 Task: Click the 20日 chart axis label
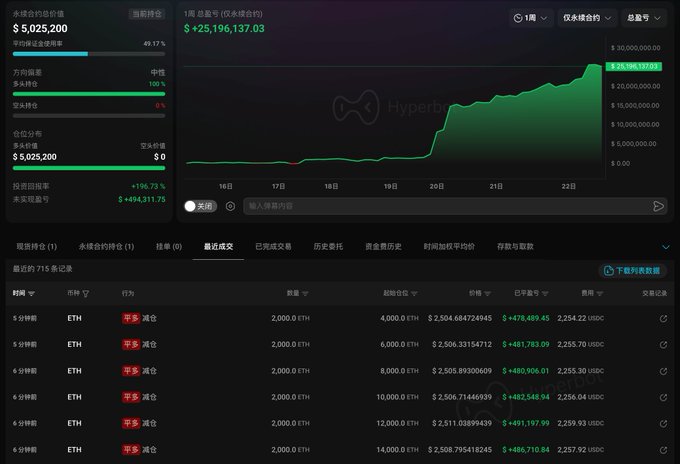[x=437, y=186]
